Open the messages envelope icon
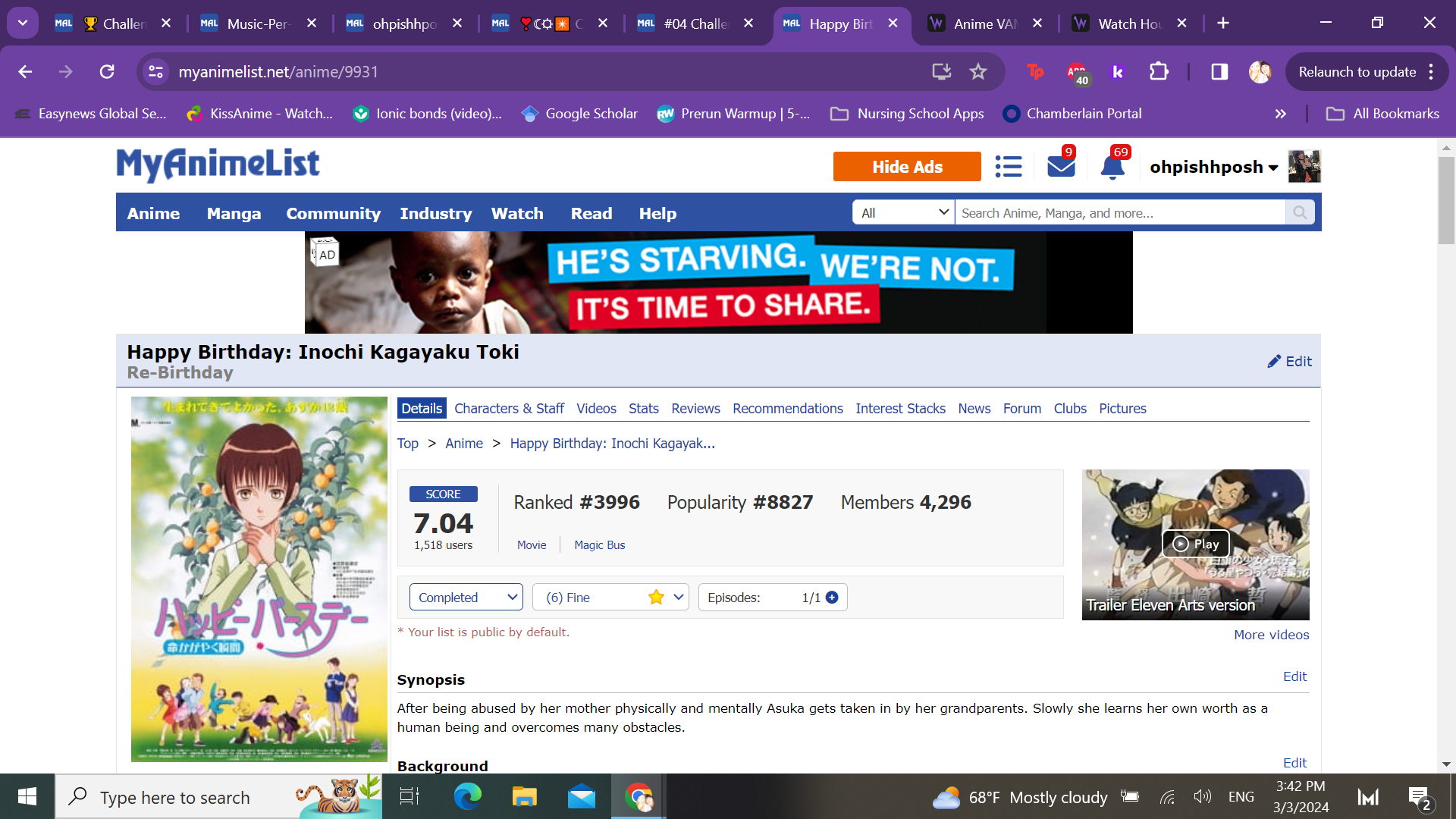 tap(1060, 166)
